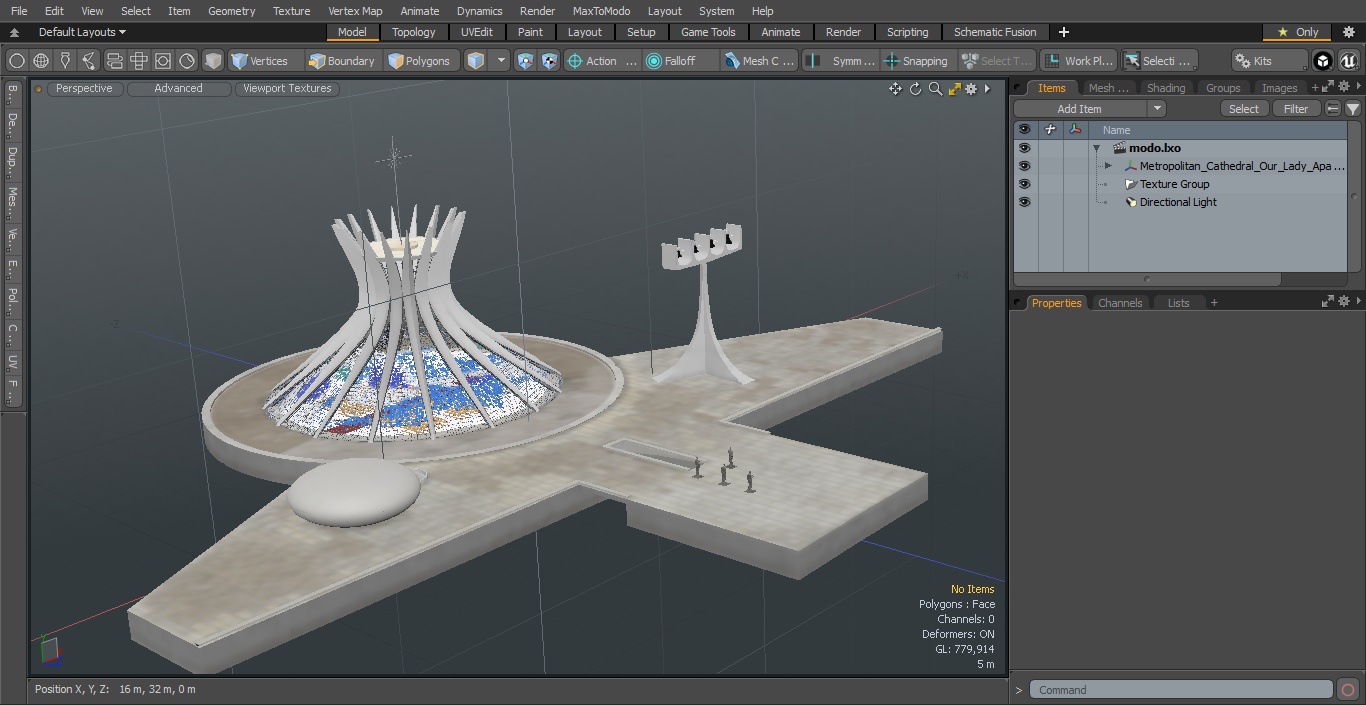Click the eye column header
Image resolution: width=1366 pixels, height=705 pixels.
point(1024,130)
